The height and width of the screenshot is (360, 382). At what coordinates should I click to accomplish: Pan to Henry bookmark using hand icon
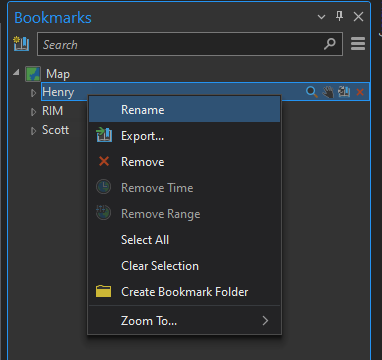click(x=328, y=92)
